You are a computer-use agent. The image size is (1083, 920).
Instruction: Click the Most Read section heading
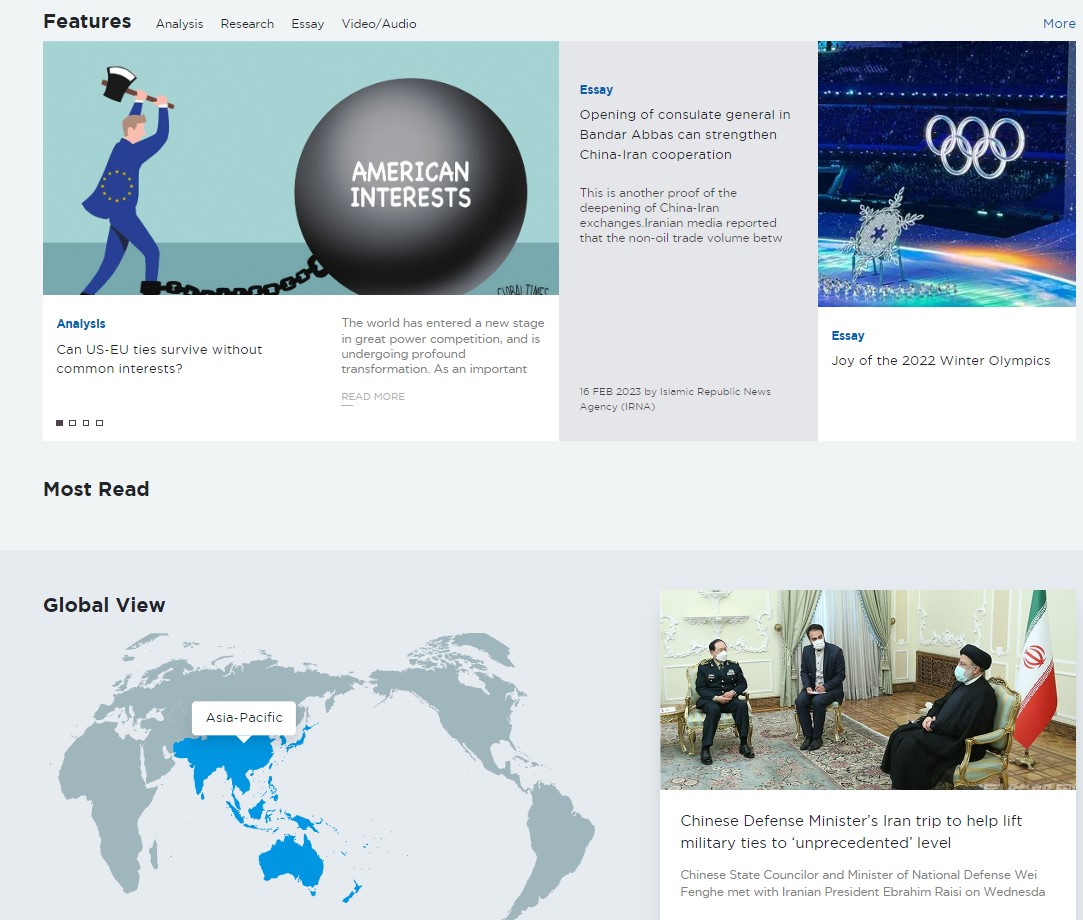pyautogui.click(x=96, y=489)
